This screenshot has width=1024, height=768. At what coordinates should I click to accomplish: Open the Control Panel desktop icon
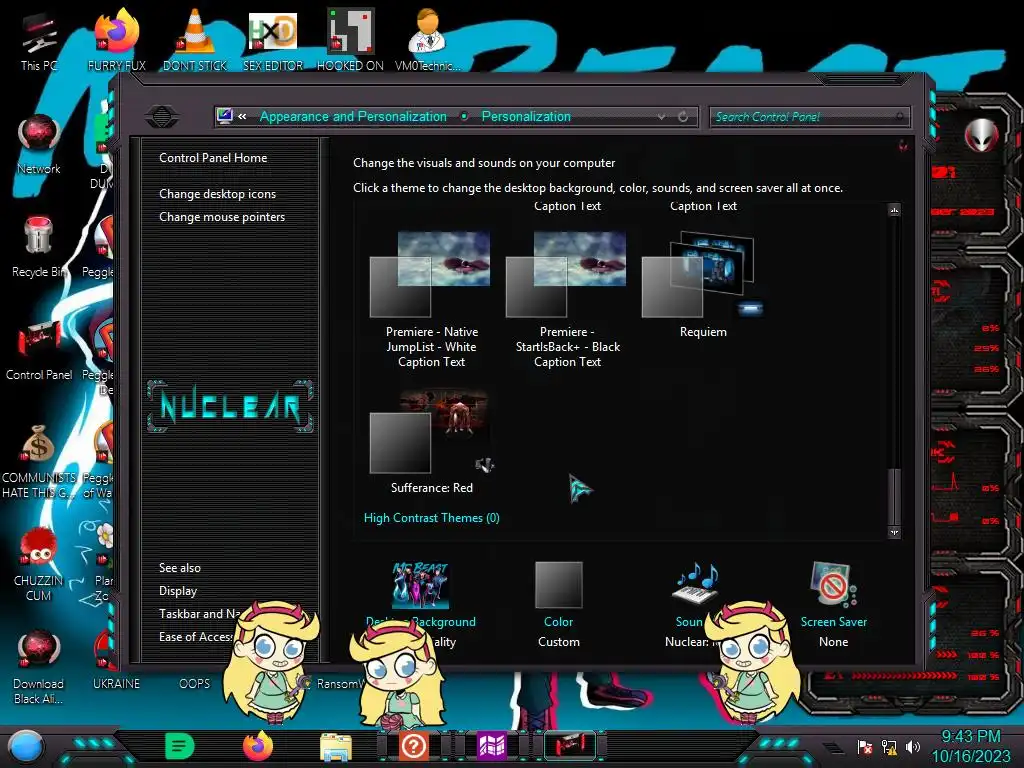(39, 350)
